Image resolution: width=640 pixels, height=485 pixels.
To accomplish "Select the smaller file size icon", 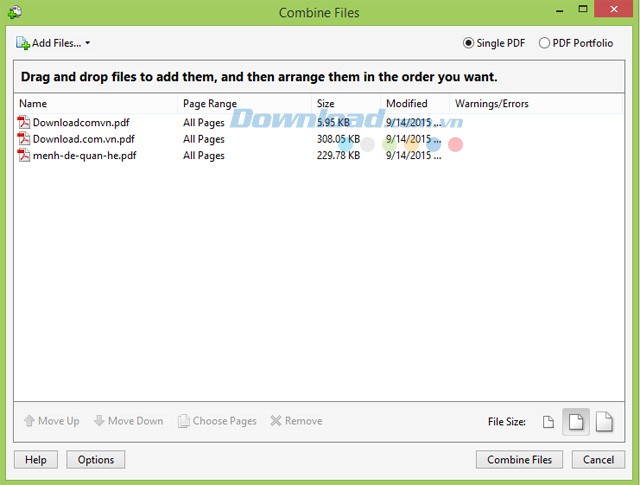I will (548, 422).
